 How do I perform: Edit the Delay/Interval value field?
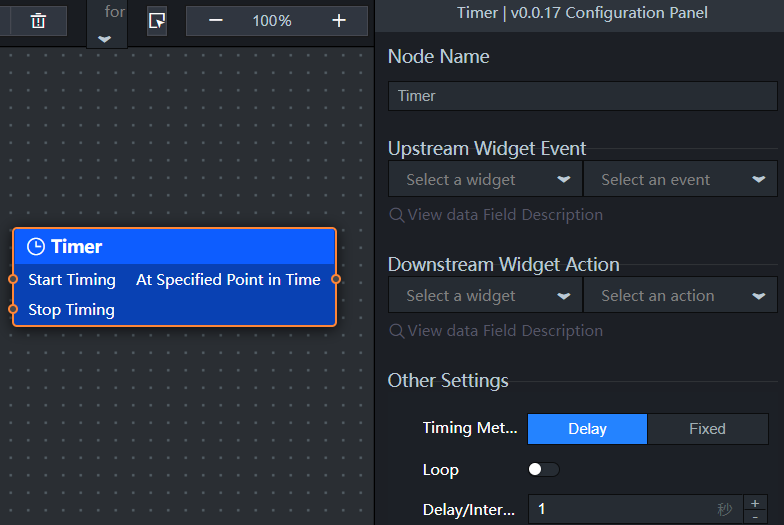(x=635, y=510)
